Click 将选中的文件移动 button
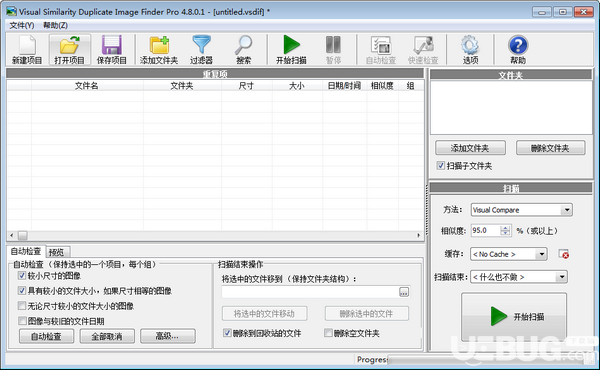Viewport: 600px width, 370px height. click(x=264, y=314)
